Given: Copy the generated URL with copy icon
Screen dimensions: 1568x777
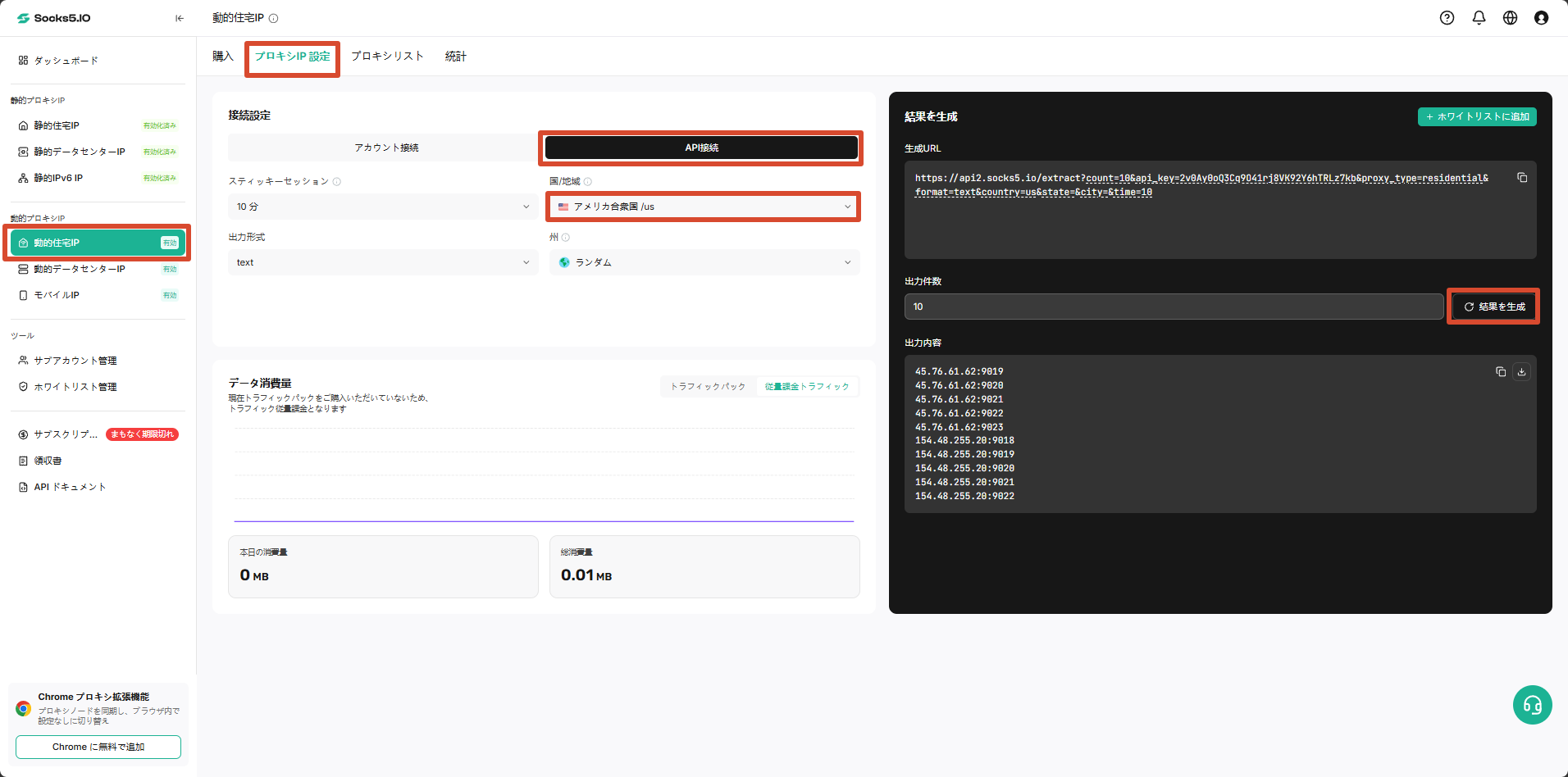Looking at the screenshot, I should point(1522,178).
